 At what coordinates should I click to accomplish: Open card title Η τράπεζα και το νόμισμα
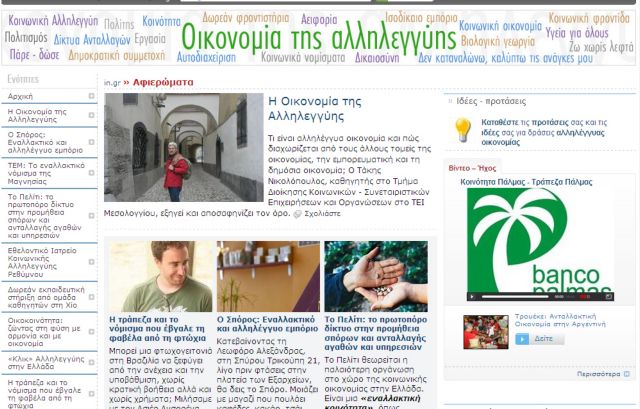(158, 329)
